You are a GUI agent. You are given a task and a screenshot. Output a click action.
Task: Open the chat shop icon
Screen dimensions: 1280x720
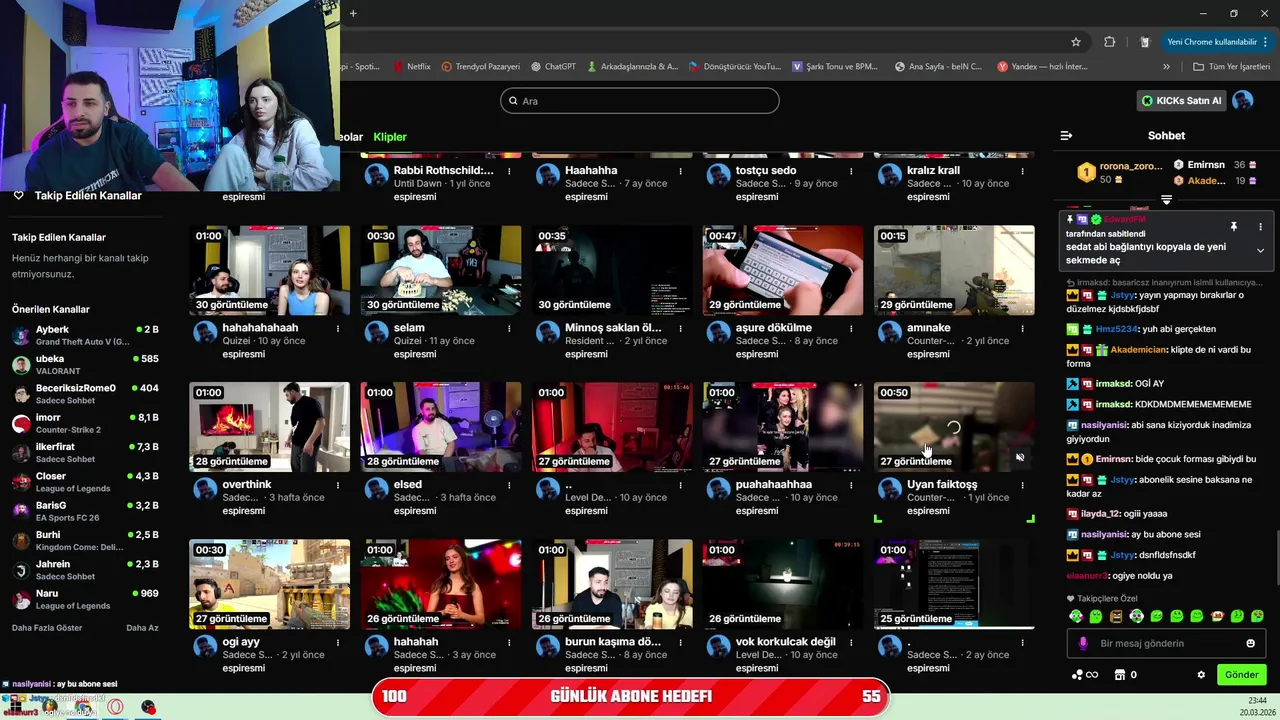click(x=1120, y=675)
